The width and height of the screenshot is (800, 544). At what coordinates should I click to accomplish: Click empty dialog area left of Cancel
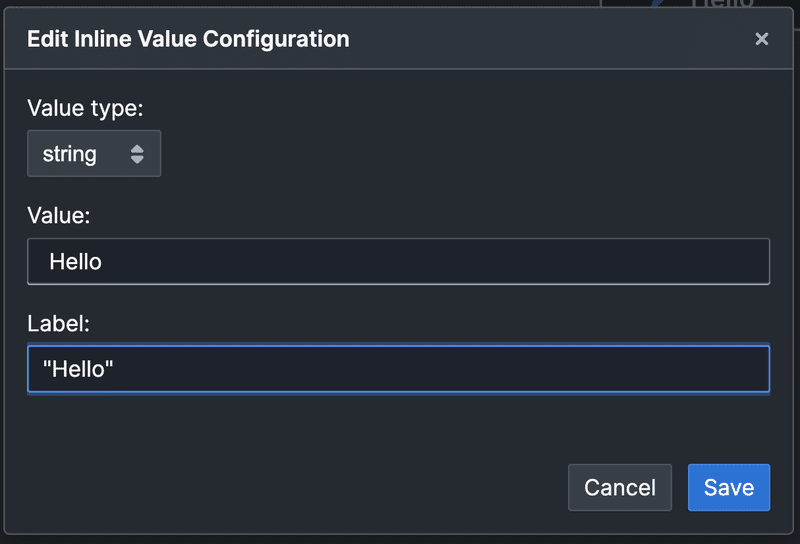pos(300,487)
